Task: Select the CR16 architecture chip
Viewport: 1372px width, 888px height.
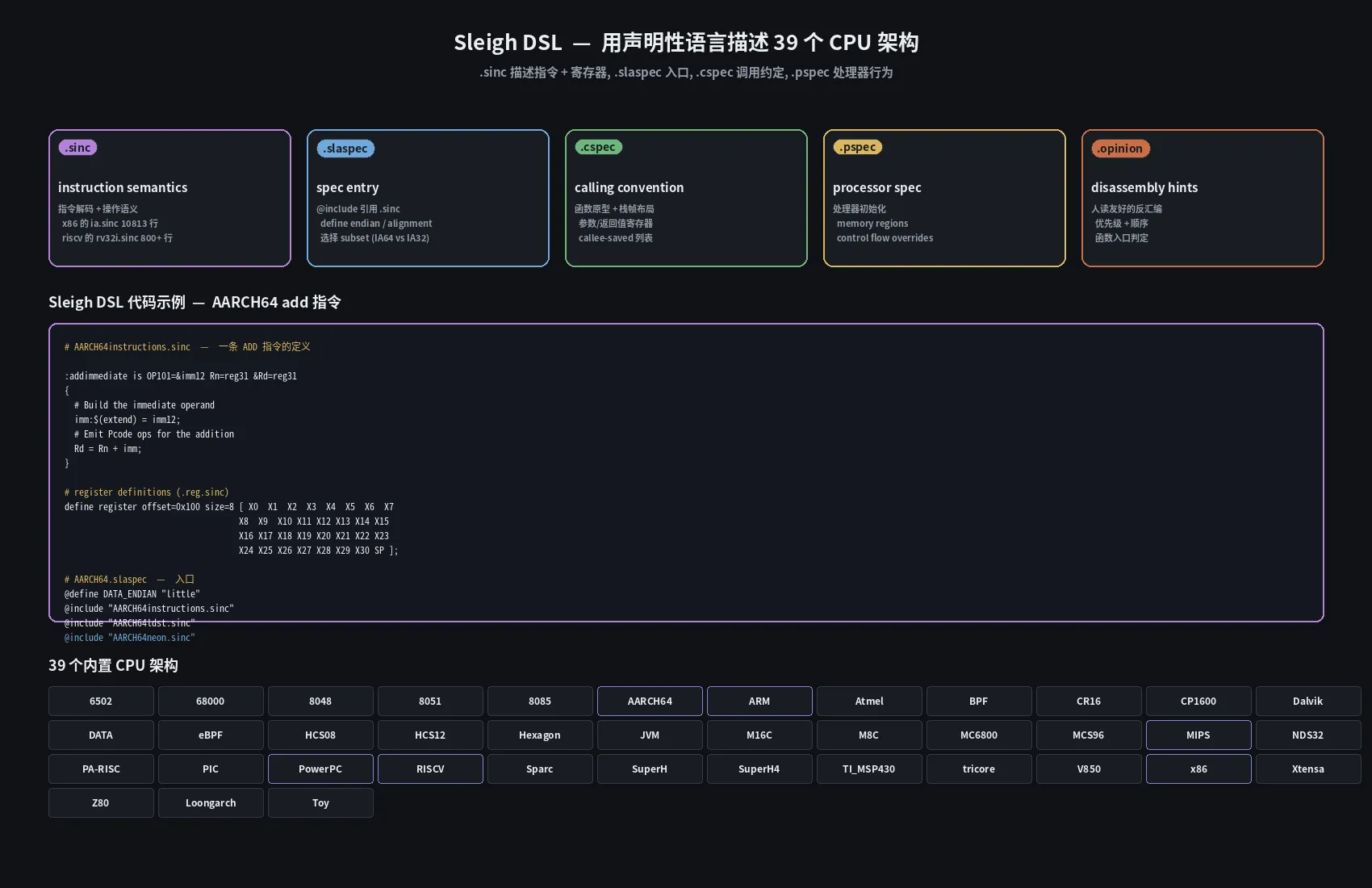Action: (1089, 701)
